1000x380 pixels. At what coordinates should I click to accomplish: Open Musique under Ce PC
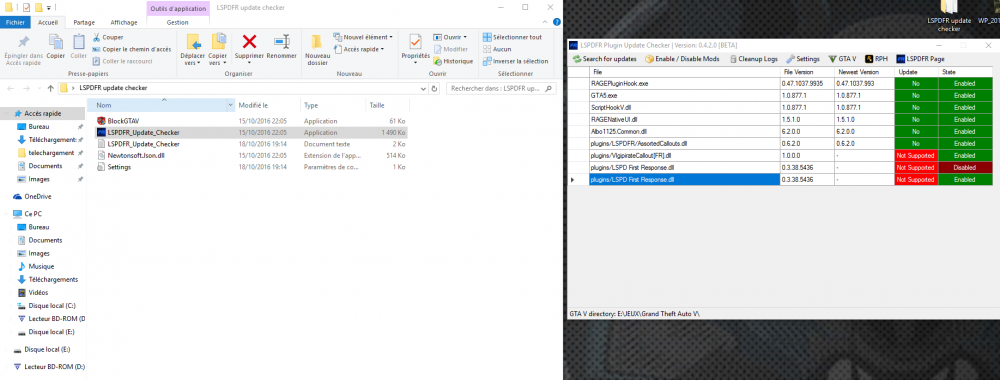tap(41, 266)
